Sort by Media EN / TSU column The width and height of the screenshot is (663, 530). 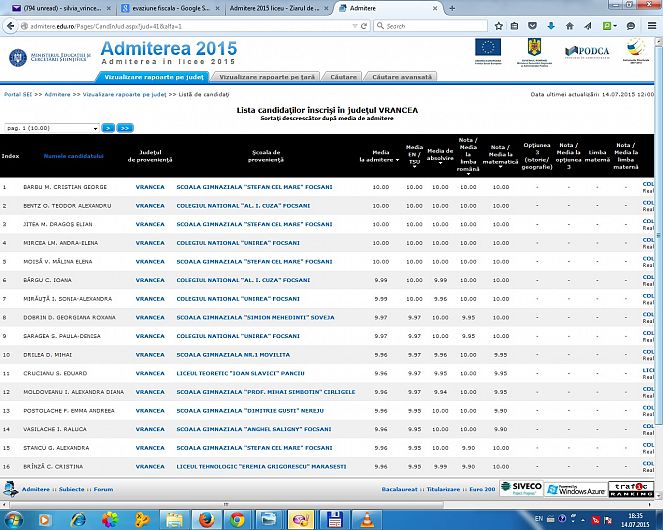[414, 157]
